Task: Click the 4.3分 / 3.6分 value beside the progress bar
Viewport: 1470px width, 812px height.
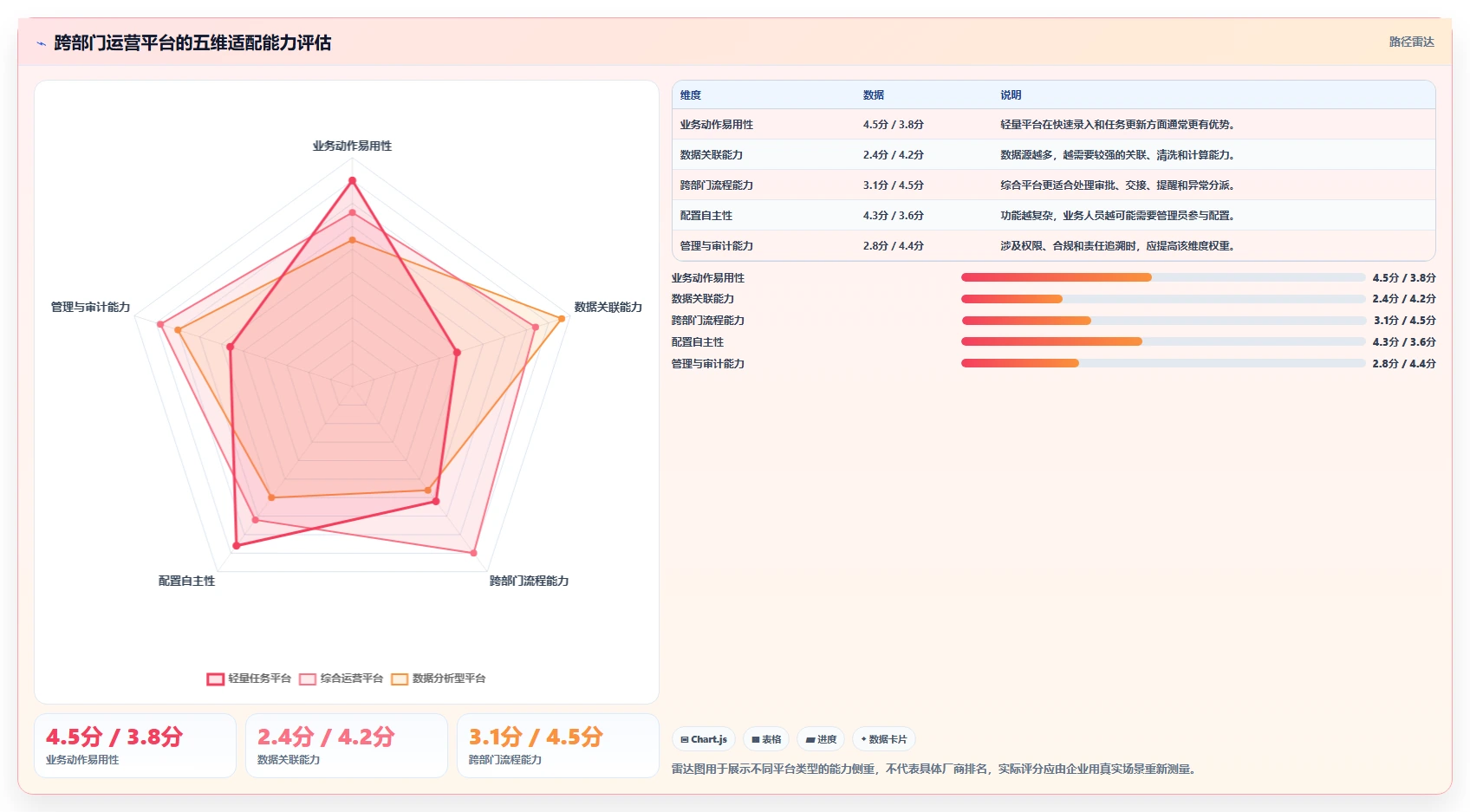Action: [1404, 342]
